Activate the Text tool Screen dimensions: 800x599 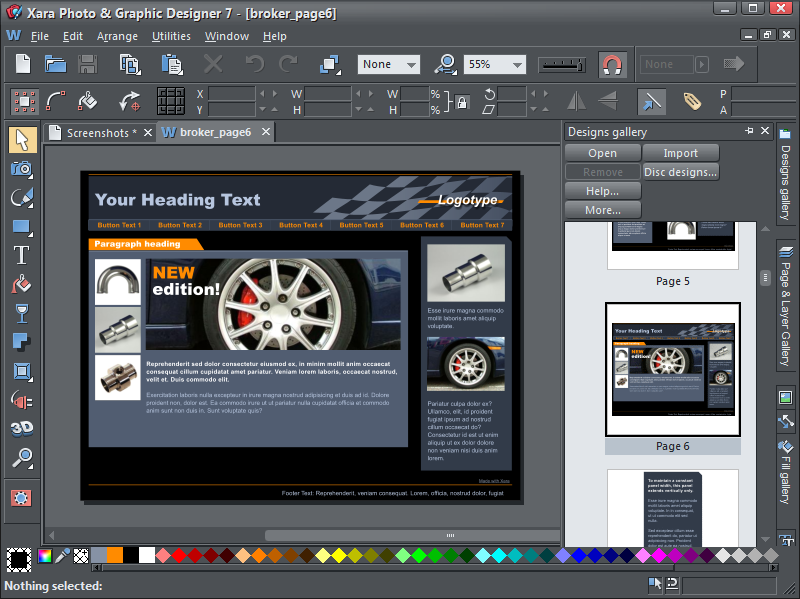pyautogui.click(x=21, y=255)
